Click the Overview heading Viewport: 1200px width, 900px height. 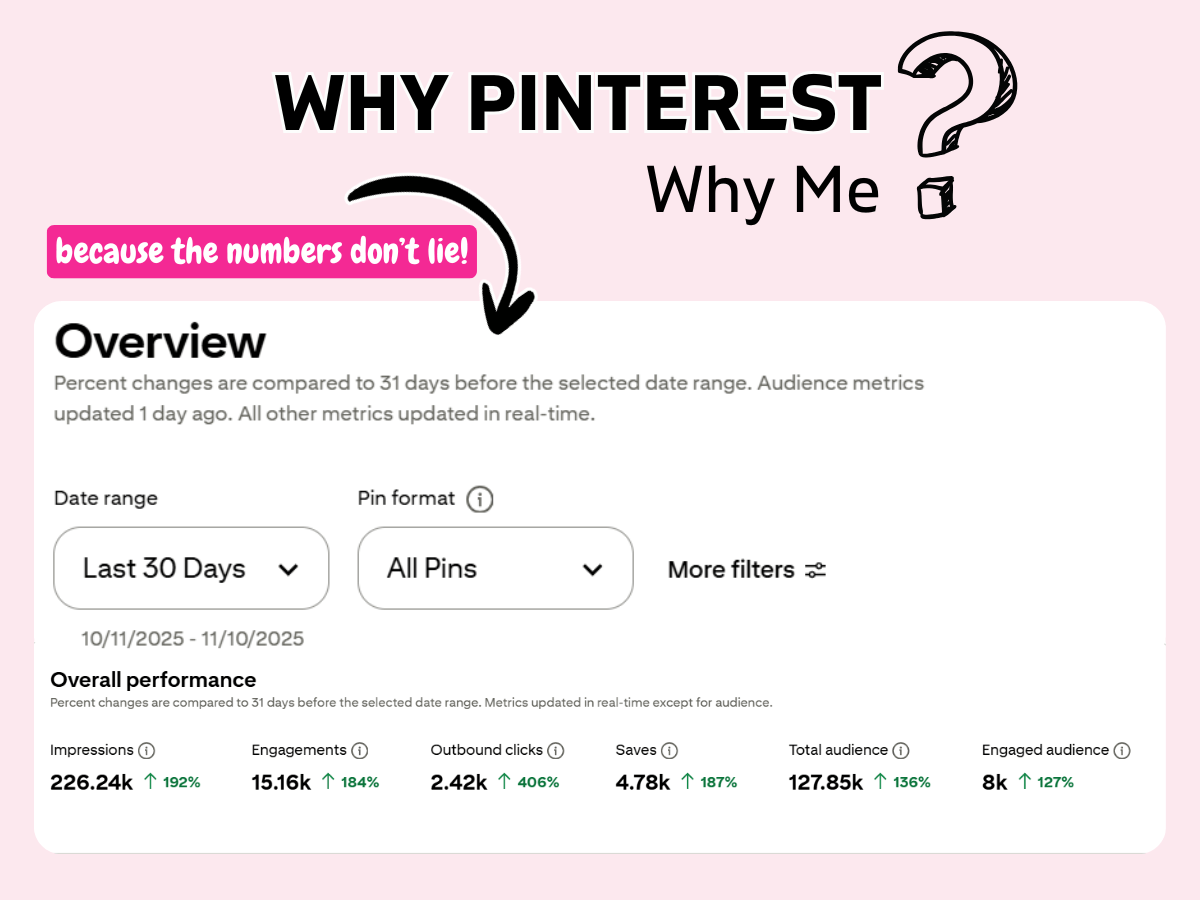point(160,342)
